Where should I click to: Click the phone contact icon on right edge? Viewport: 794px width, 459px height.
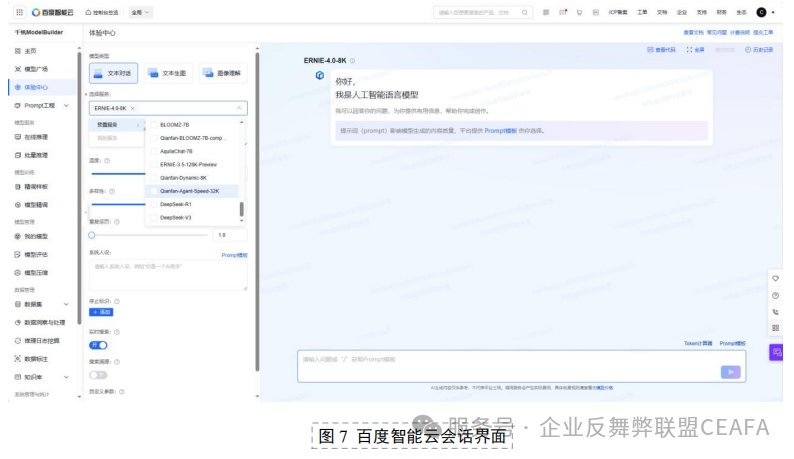coord(775,312)
